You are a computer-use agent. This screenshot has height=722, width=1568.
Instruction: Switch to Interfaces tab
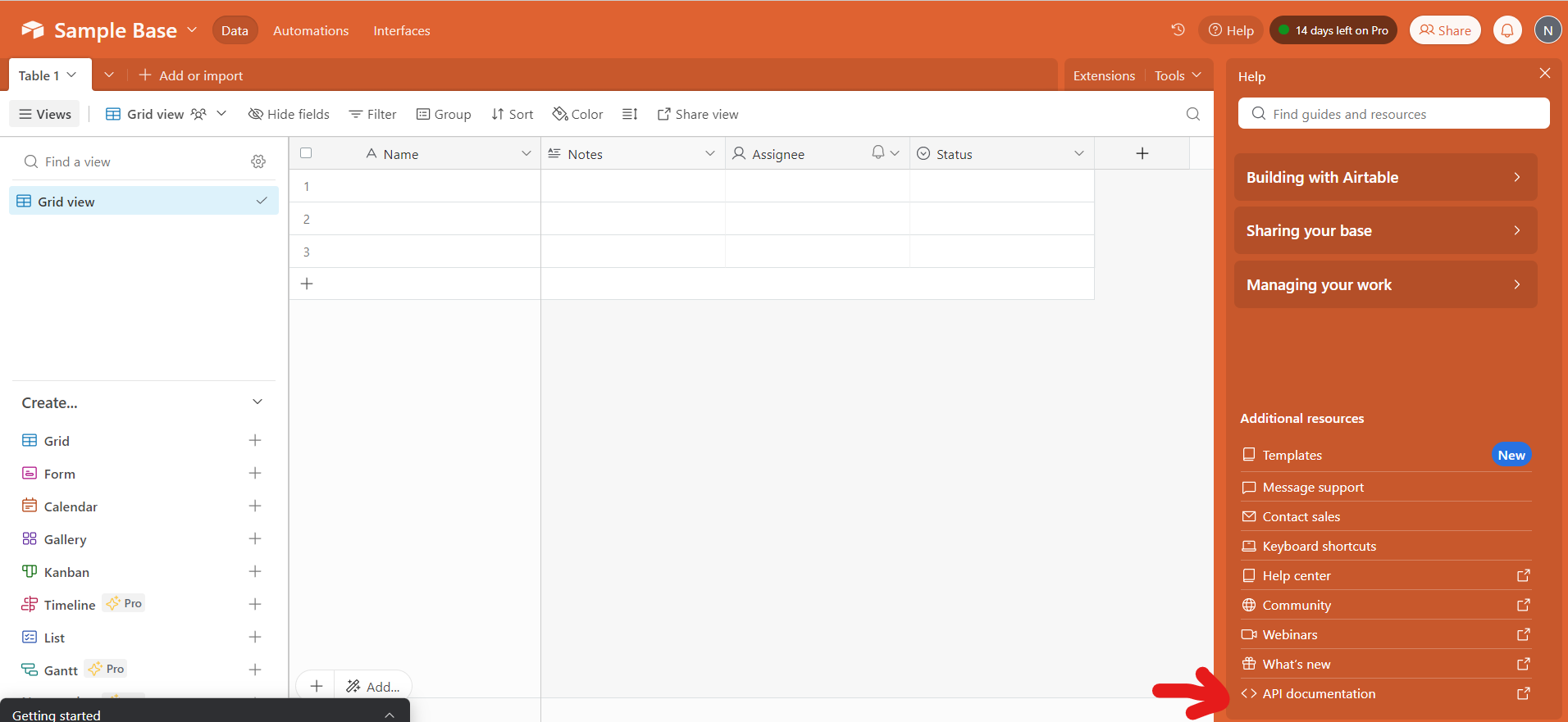pyautogui.click(x=402, y=30)
